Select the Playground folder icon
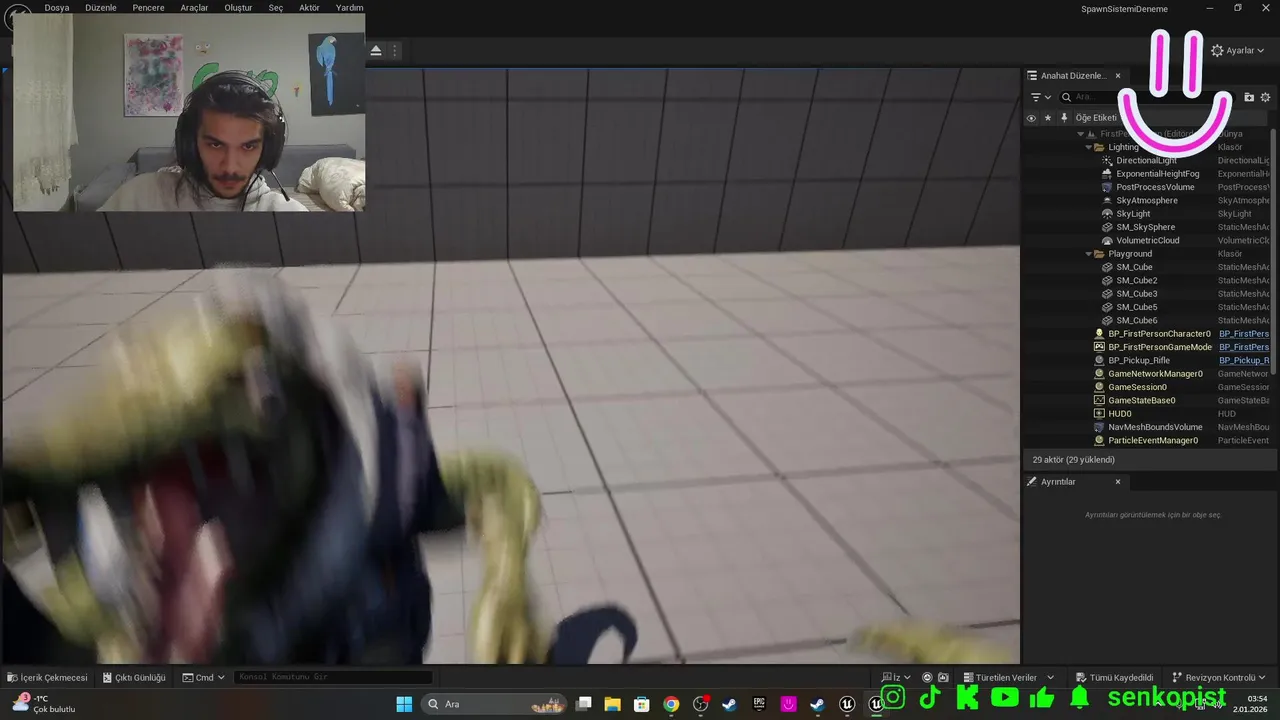The image size is (1280, 720). pos(1099,254)
